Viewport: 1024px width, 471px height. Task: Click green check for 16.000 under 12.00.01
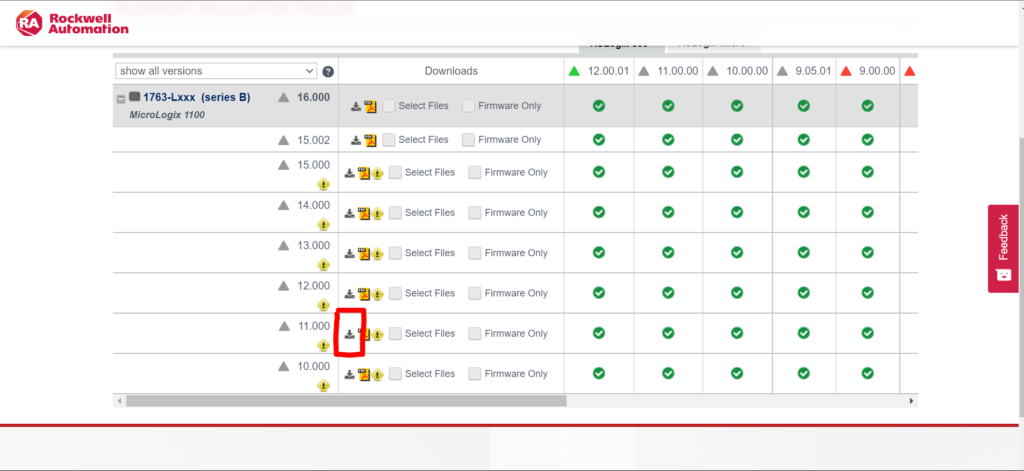coord(599,106)
